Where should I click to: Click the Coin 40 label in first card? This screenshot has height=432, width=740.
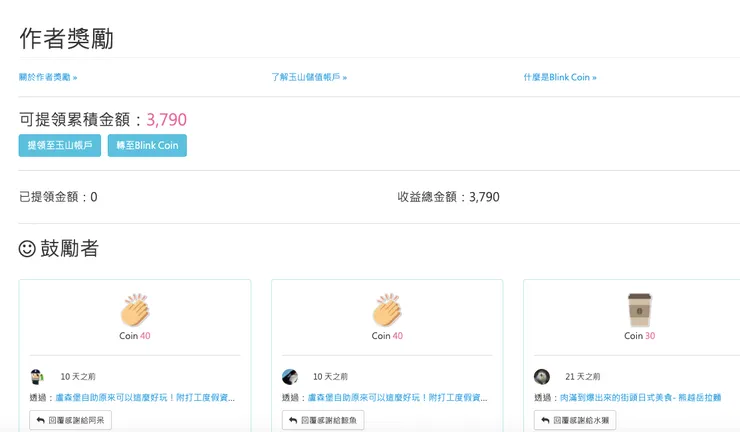tap(135, 336)
